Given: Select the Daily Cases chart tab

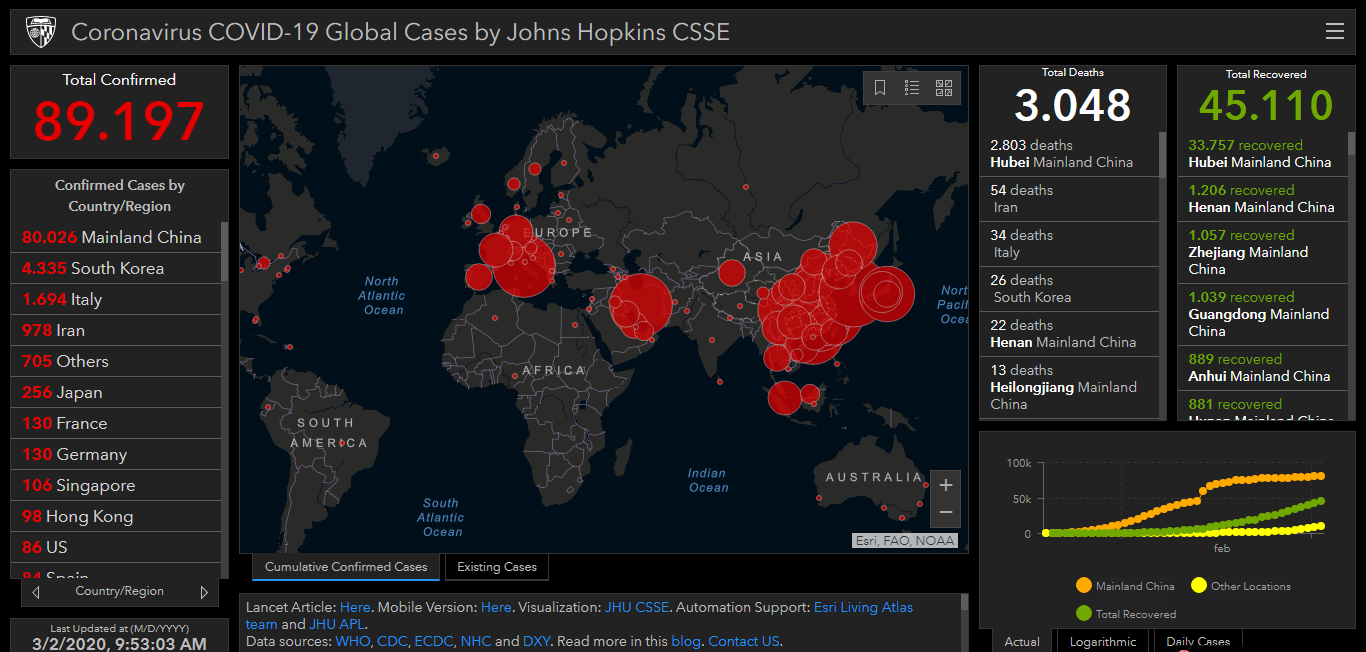Looking at the screenshot, I should click(x=1198, y=641).
